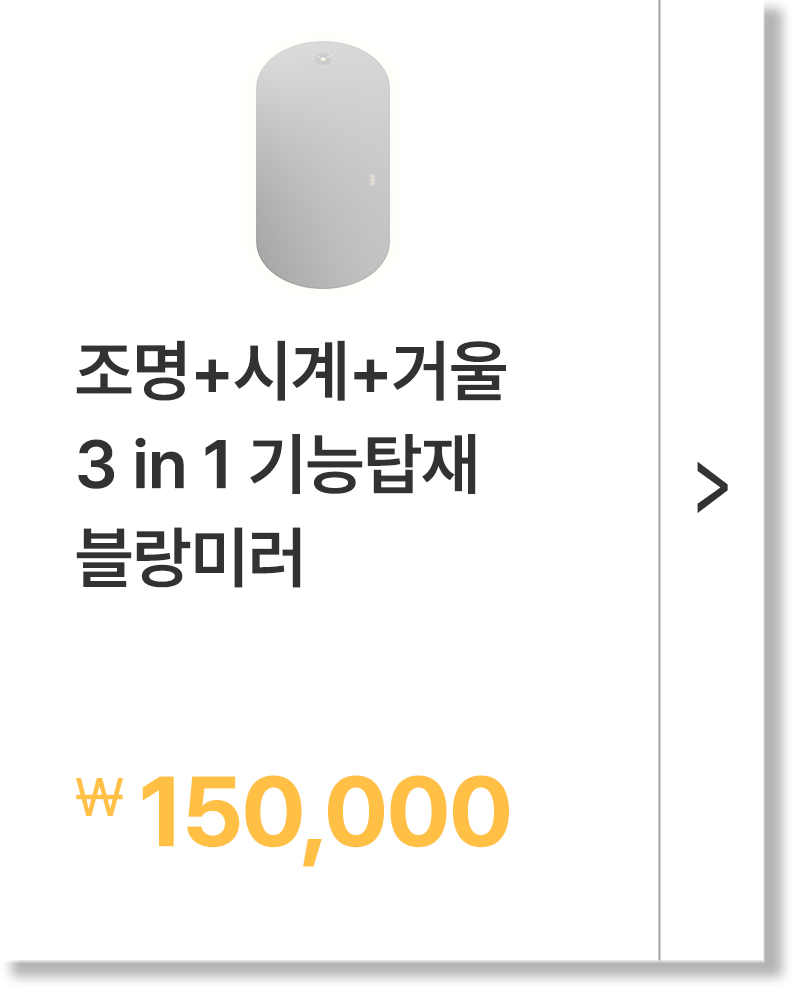Image resolution: width=792 pixels, height=988 pixels.
Task: Click the small clock on the mirror top
Action: point(323,59)
